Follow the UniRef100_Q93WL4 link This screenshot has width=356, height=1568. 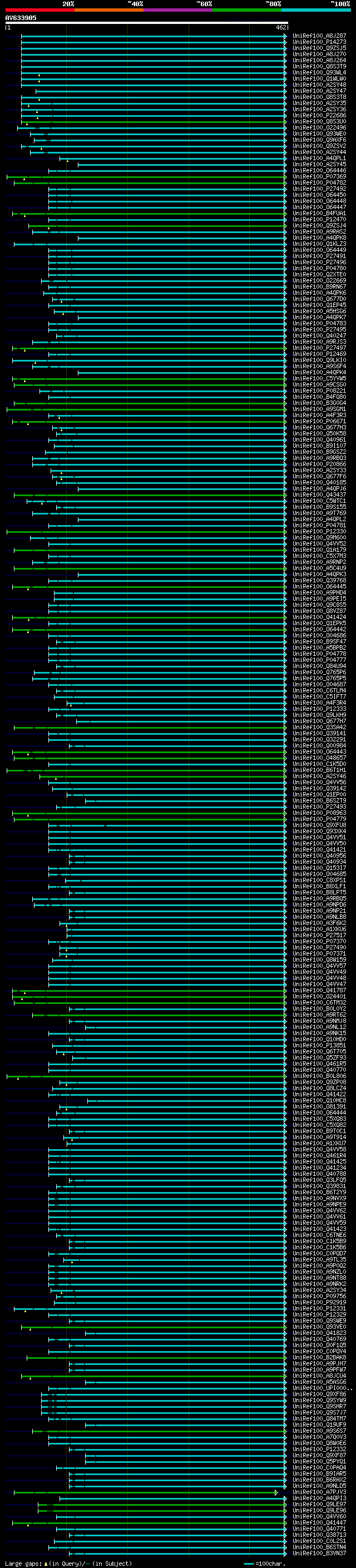(x=319, y=72)
